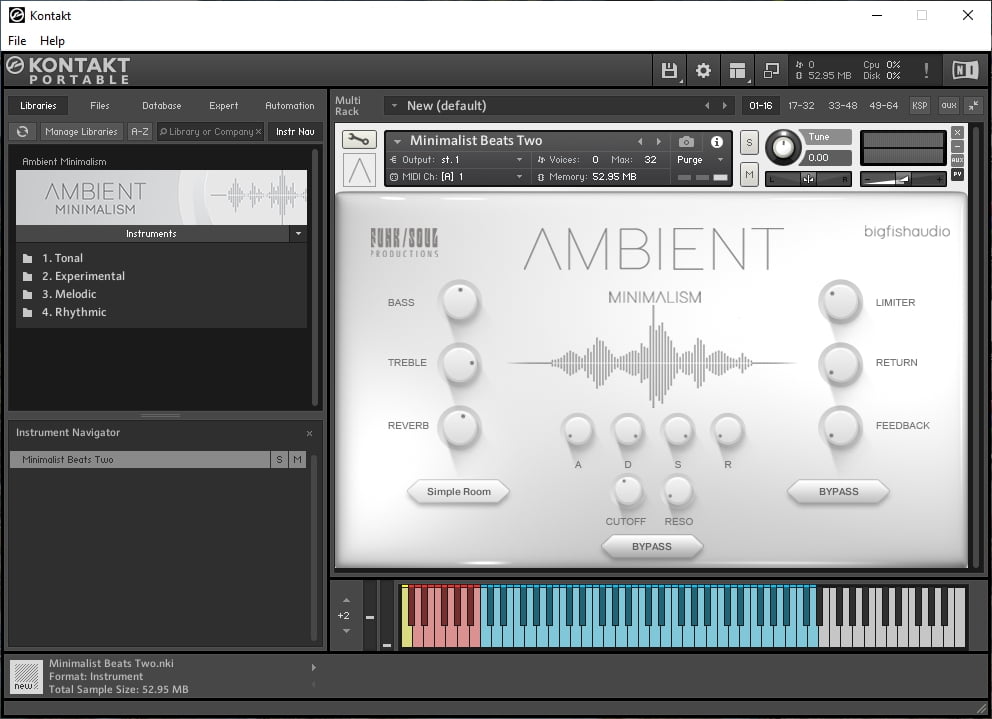The width and height of the screenshot is (992, 719).
Task: Click the instrument pan slider
Action: 808,179
